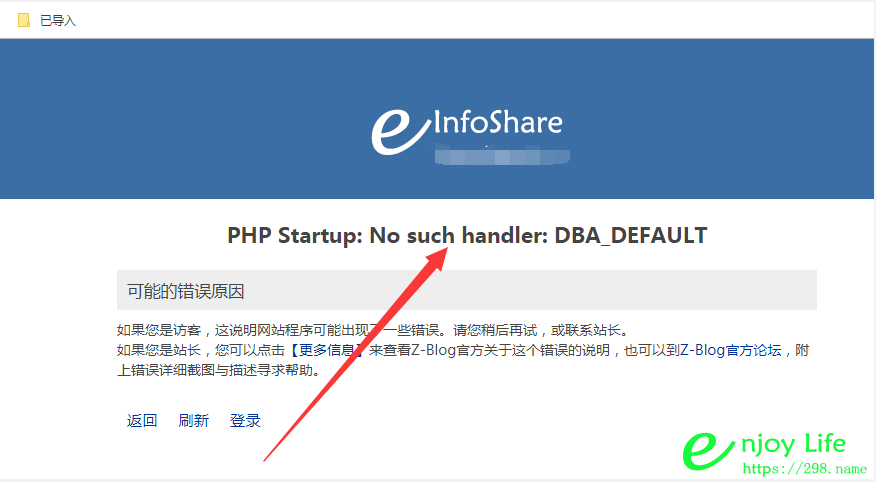Open the 更多信息 link
The height and width of the screenshot is (482, 876).
(326, 350)
